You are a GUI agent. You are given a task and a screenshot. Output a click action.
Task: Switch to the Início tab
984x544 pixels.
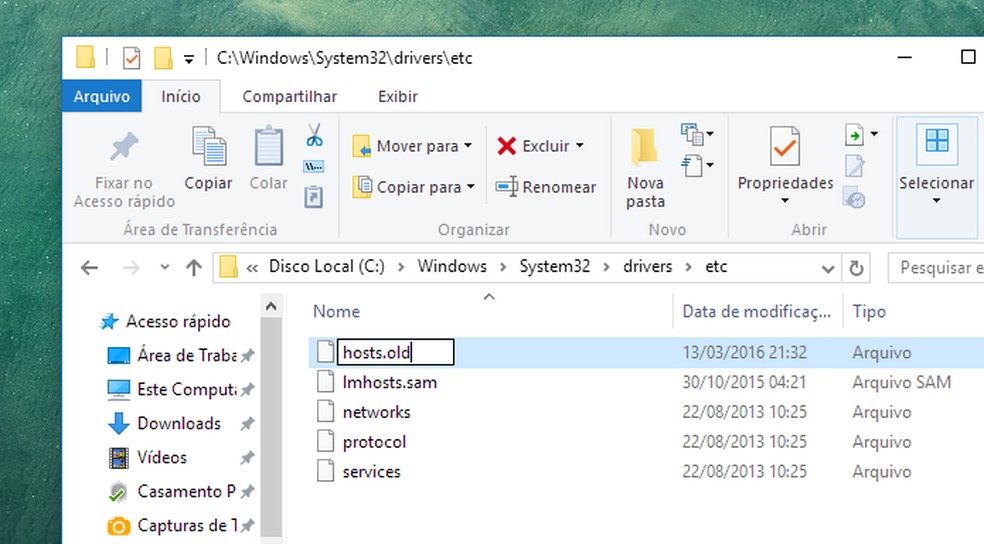(x=181, y=97)
